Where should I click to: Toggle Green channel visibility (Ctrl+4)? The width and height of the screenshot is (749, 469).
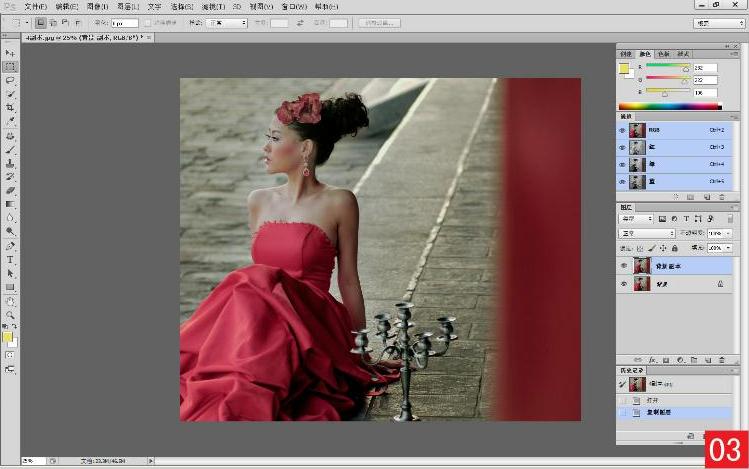622,165
